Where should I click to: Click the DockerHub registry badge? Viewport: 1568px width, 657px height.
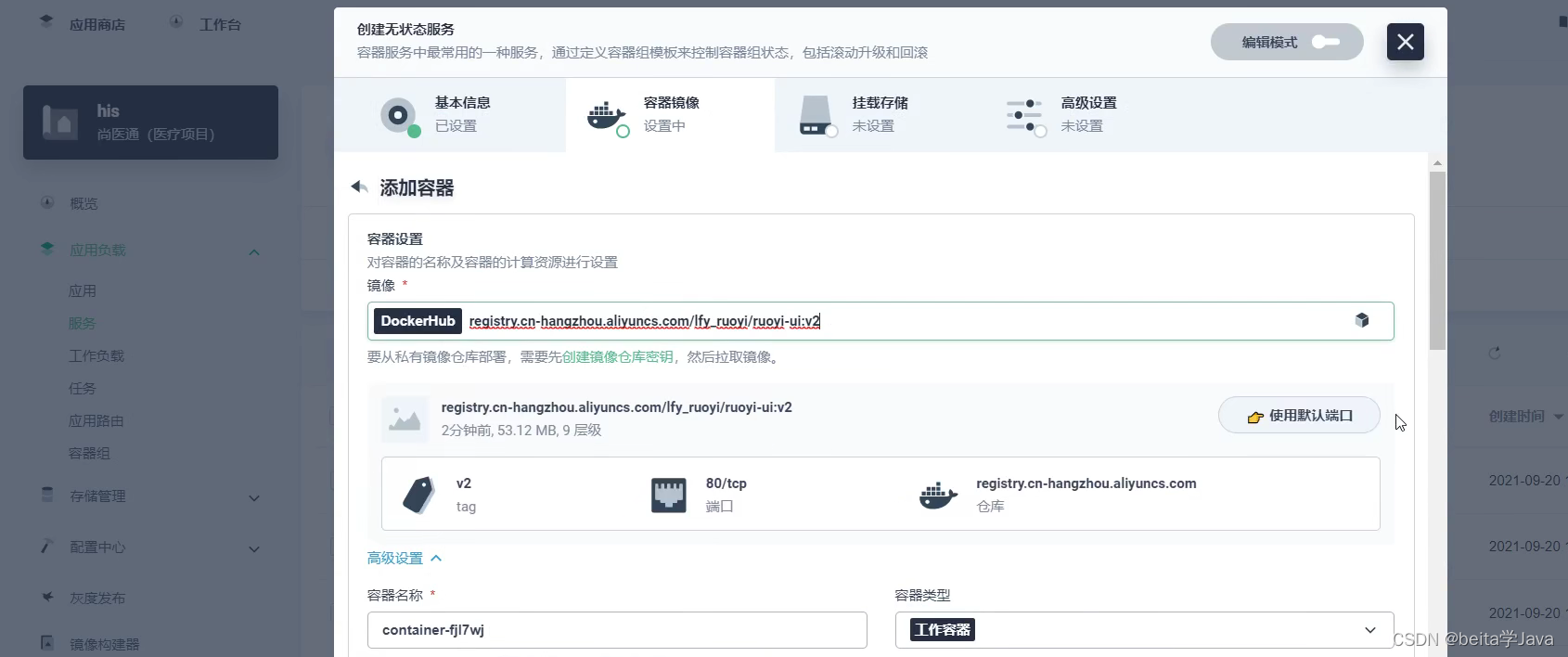418,321
